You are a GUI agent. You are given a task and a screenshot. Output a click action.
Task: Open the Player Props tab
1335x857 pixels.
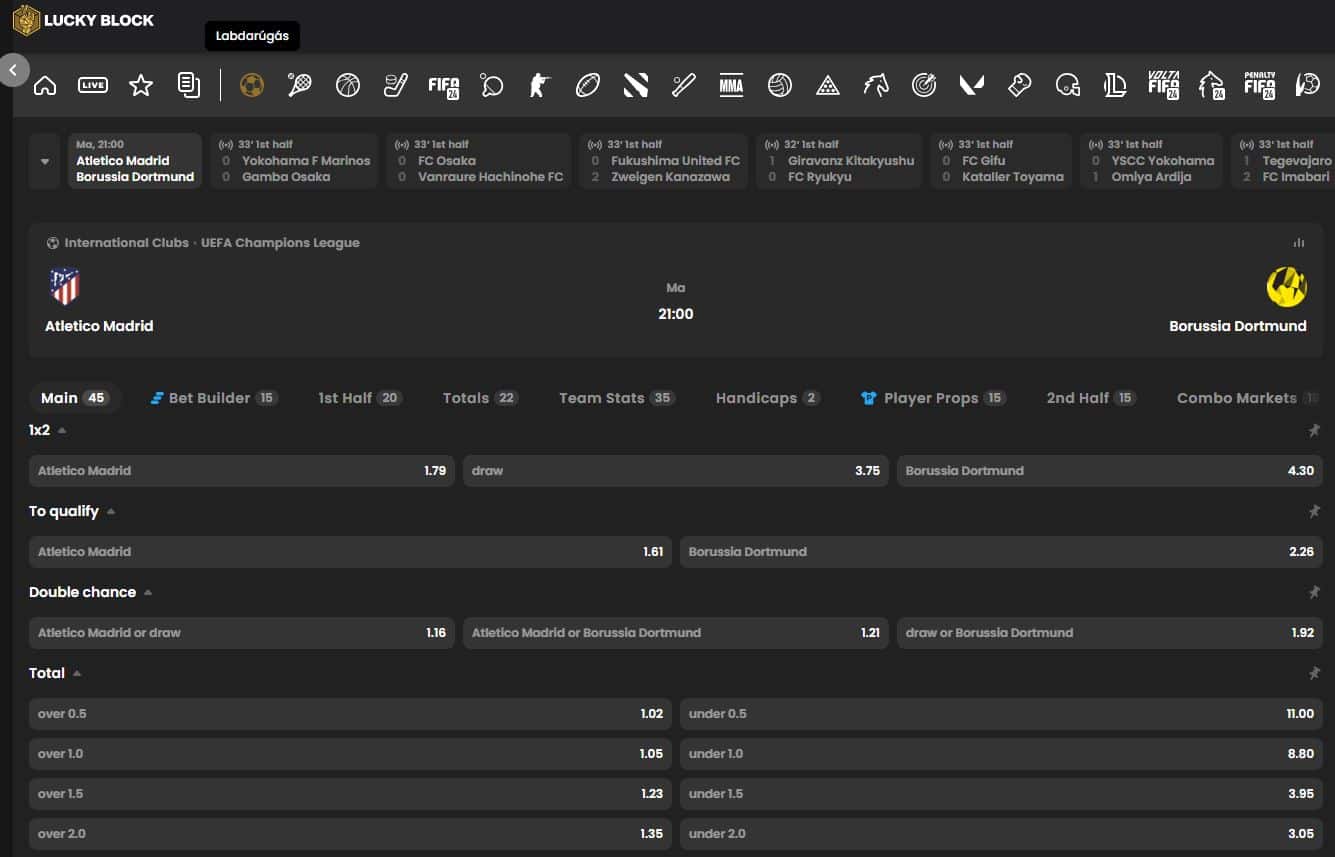(x=932, y=398)
